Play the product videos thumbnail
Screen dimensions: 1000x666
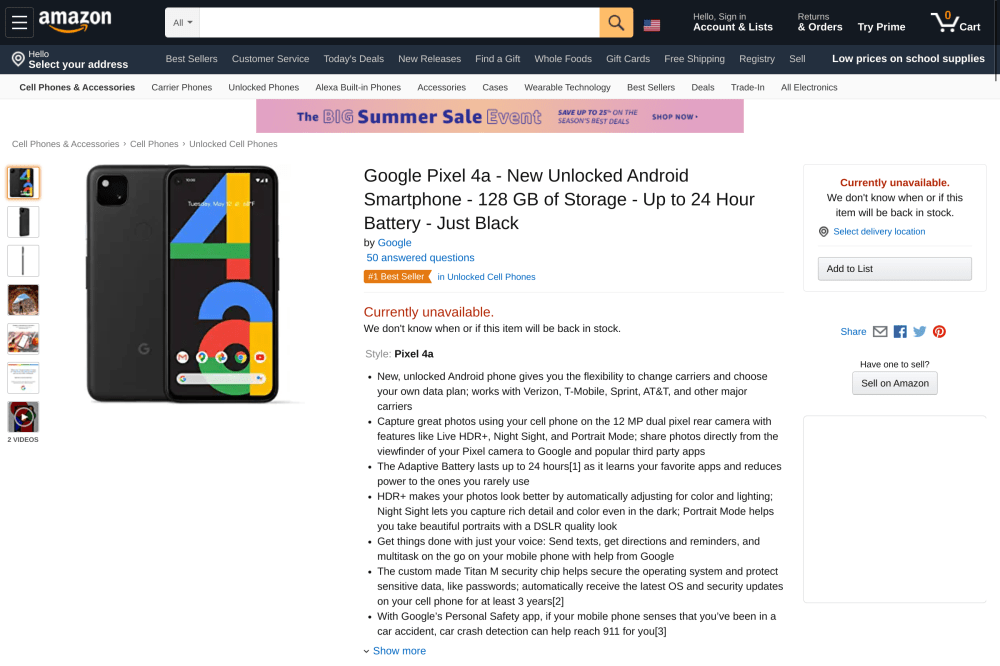coord(23,416)
